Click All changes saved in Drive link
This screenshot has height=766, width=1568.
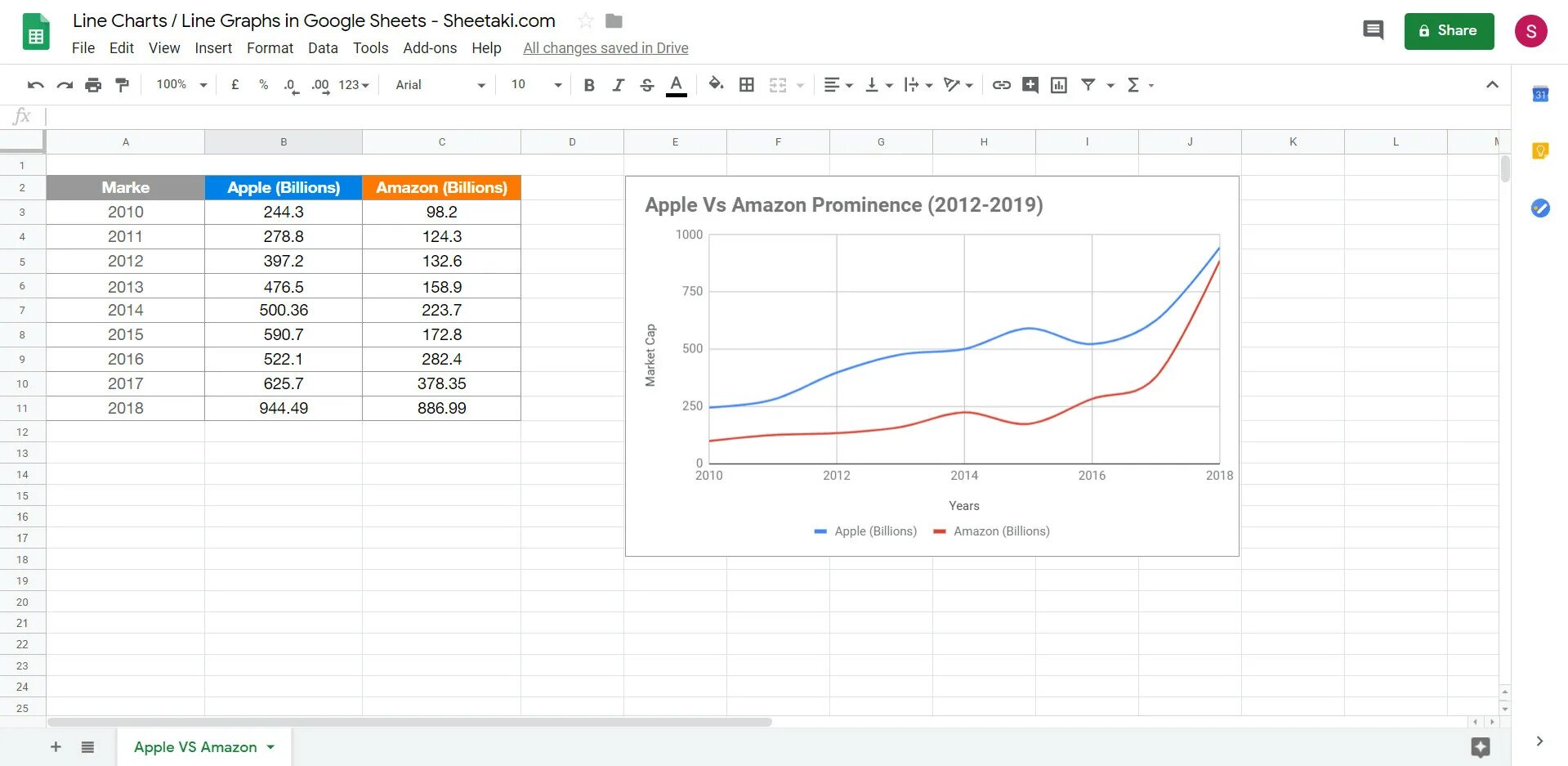(605, 48)
